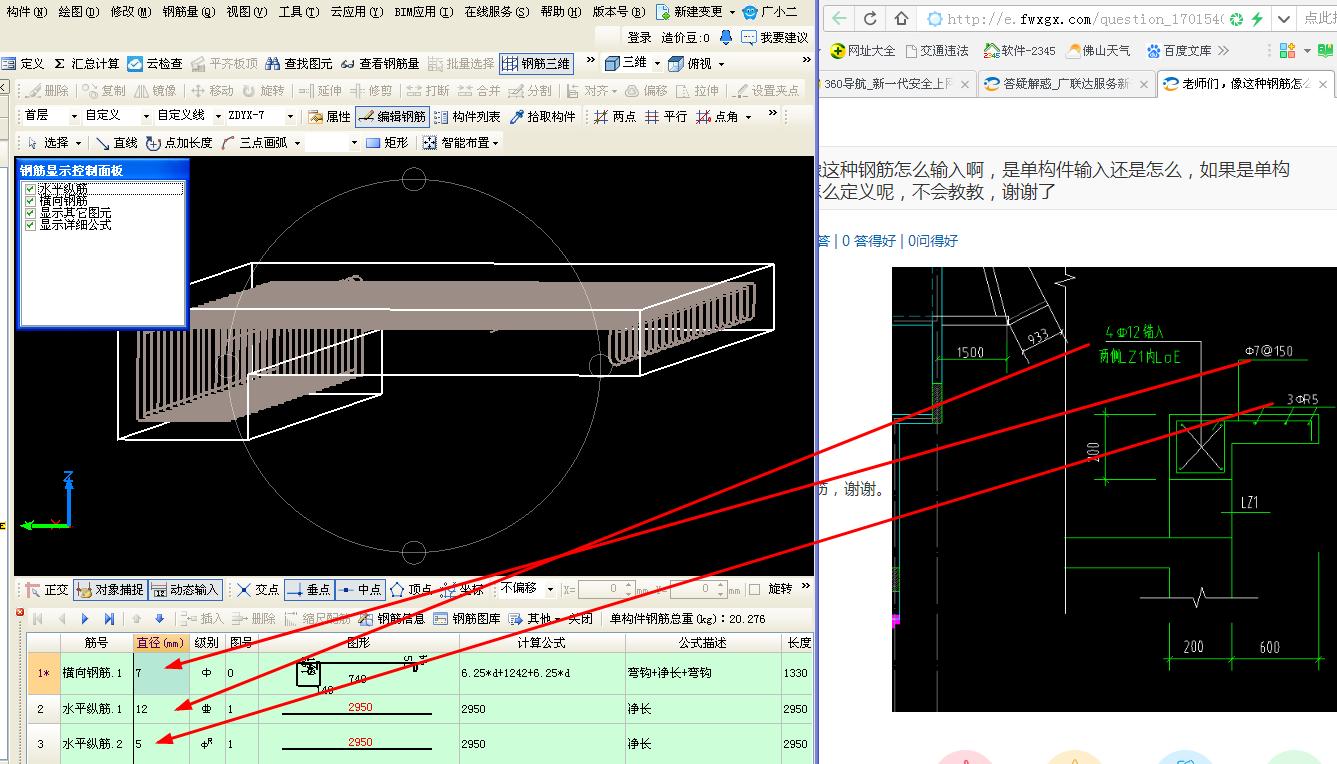Toggle 对象捕捉 object snap
Screen dimensions: 1337x764
(x=110, y=589)
